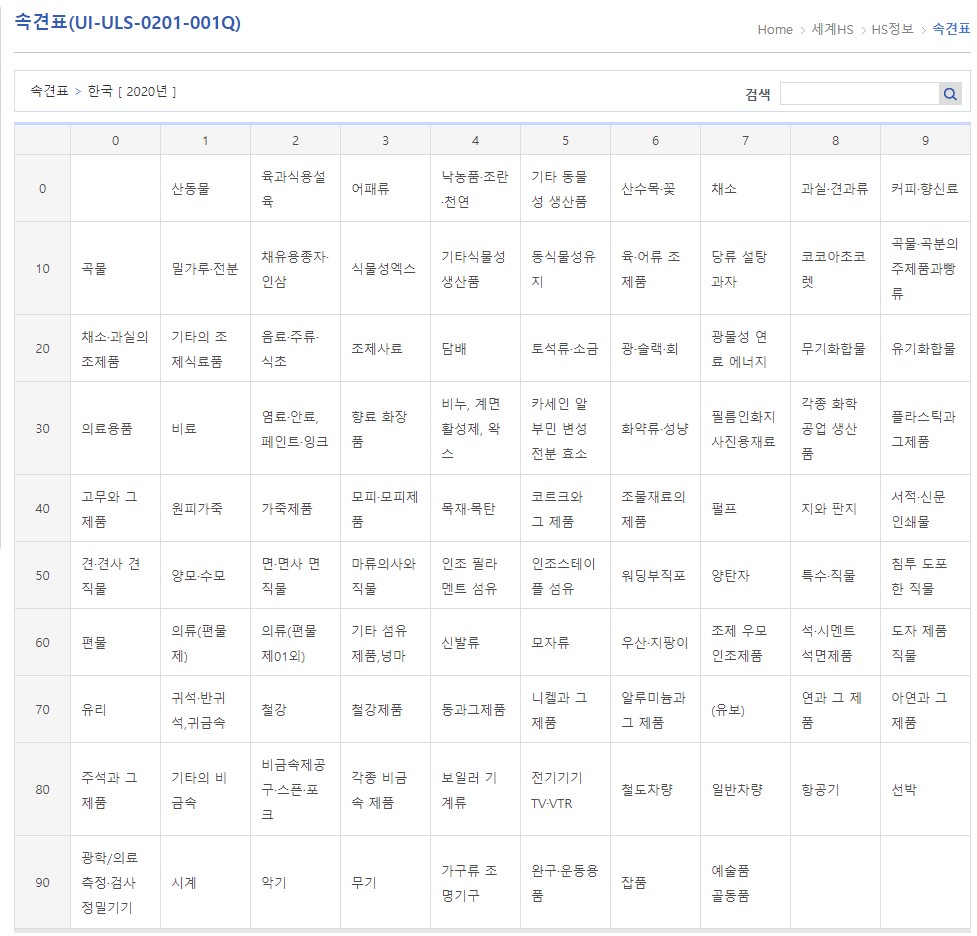
Task: Open 낙농품·조란·천연 cell
Action: click(474, 189)
